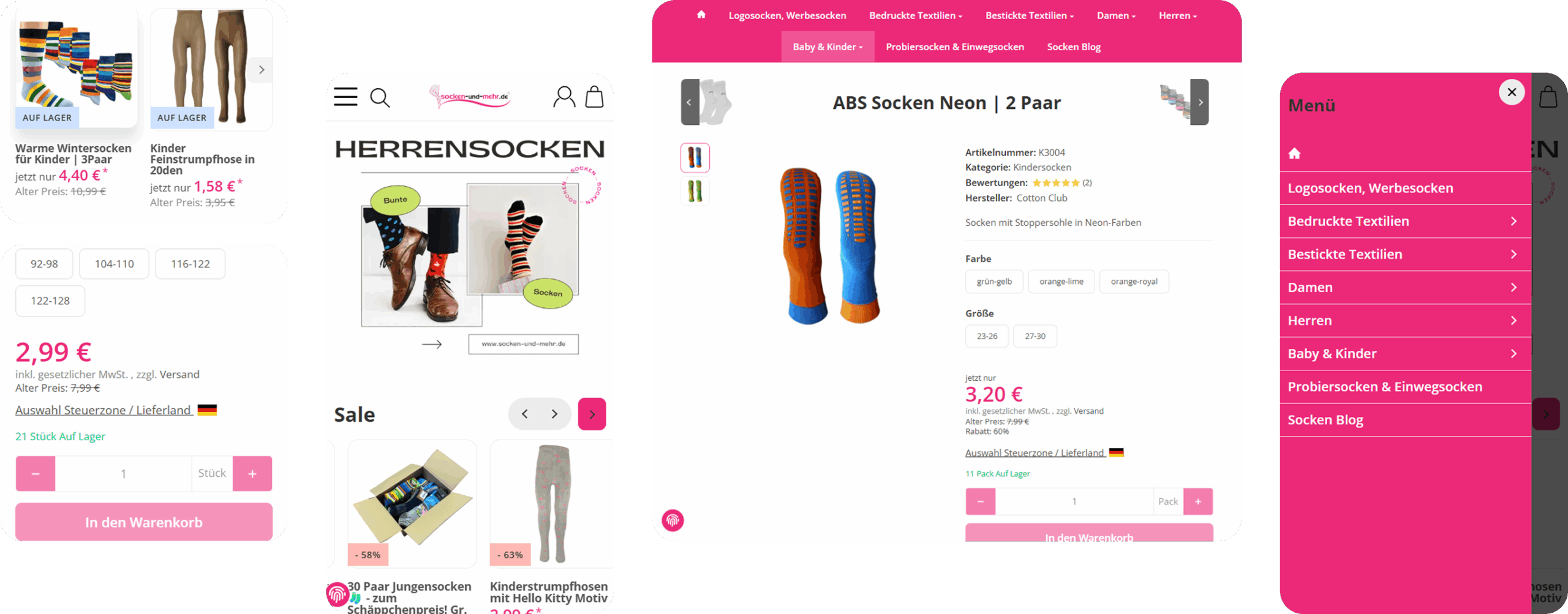Screen dimensions: 1568x614
Task: Open Probiersocken & Einwegsocken in side menu
Action: click(x=1385, y=387)
